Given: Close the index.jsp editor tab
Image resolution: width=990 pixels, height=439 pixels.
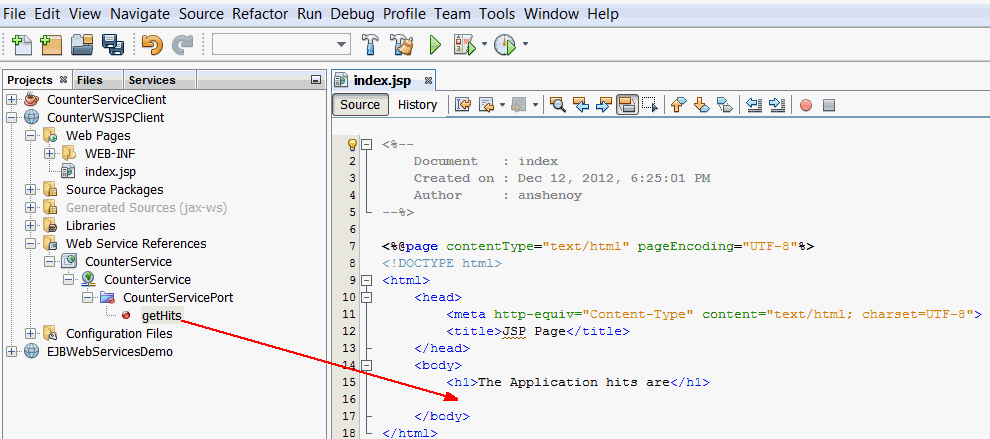Looking at the screenshot, I should click(x=428, y=80).
